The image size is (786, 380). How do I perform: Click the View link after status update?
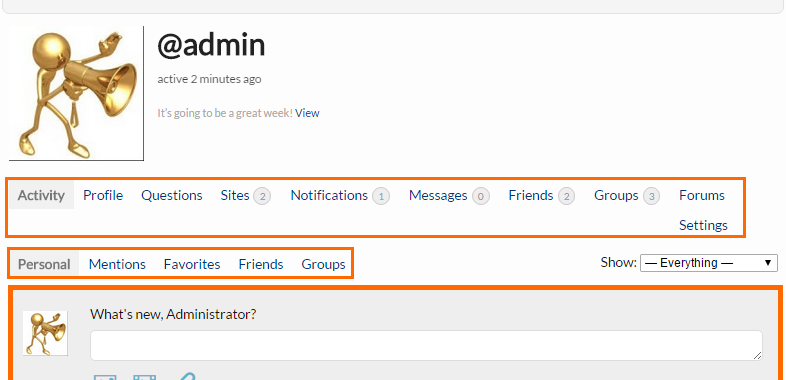click(307, 113)
